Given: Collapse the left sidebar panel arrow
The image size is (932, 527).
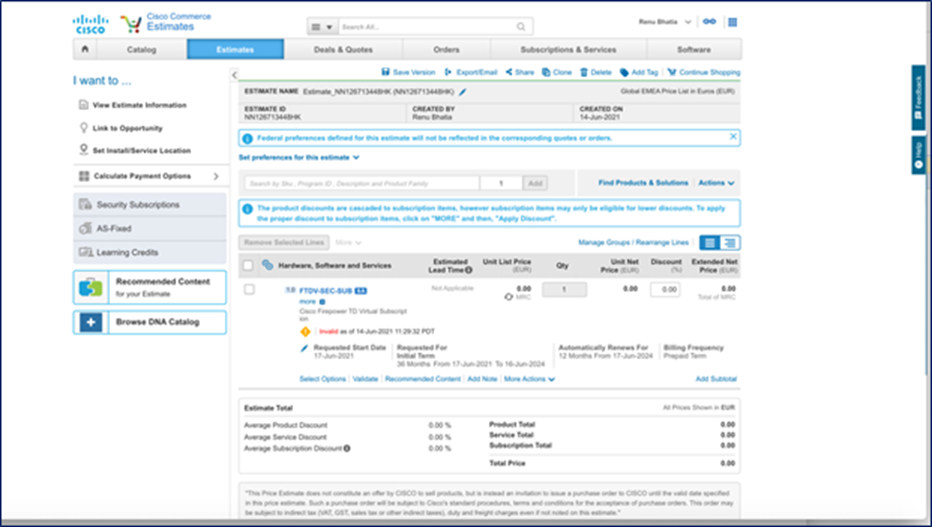Looking at the screenshot, I should pyautogui.click(x=234, y=75).
